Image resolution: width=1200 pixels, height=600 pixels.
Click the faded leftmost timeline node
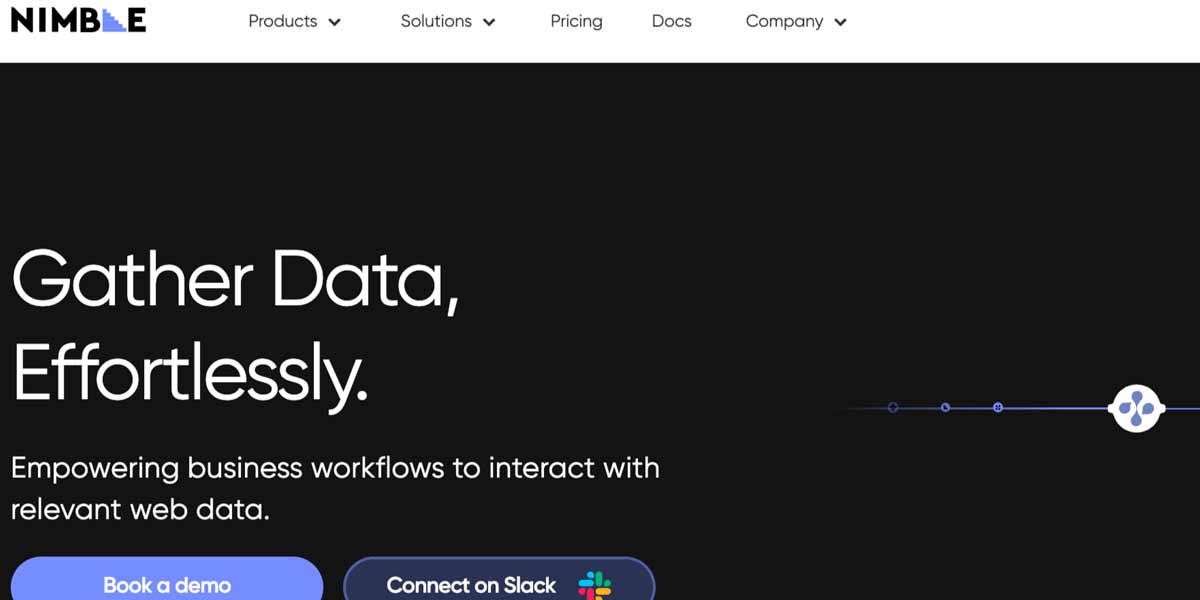(x=893, y=408)
